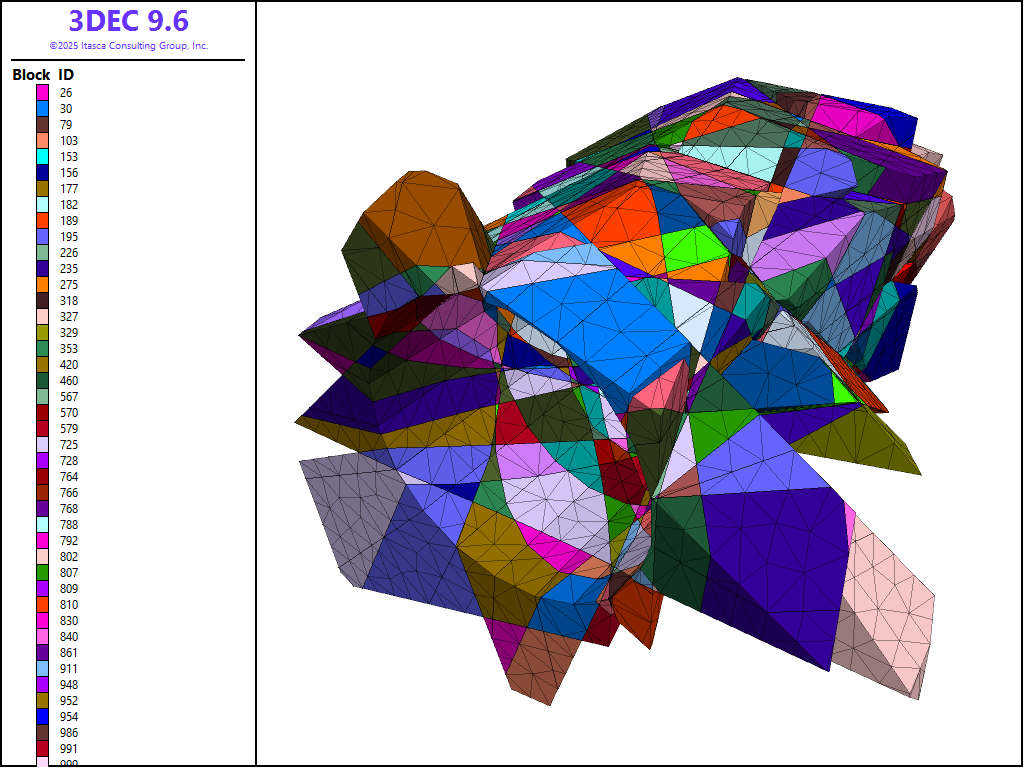Click the orange-red swatch for block 189
The height and width of the screenshot is (768, 1024).
43,221
